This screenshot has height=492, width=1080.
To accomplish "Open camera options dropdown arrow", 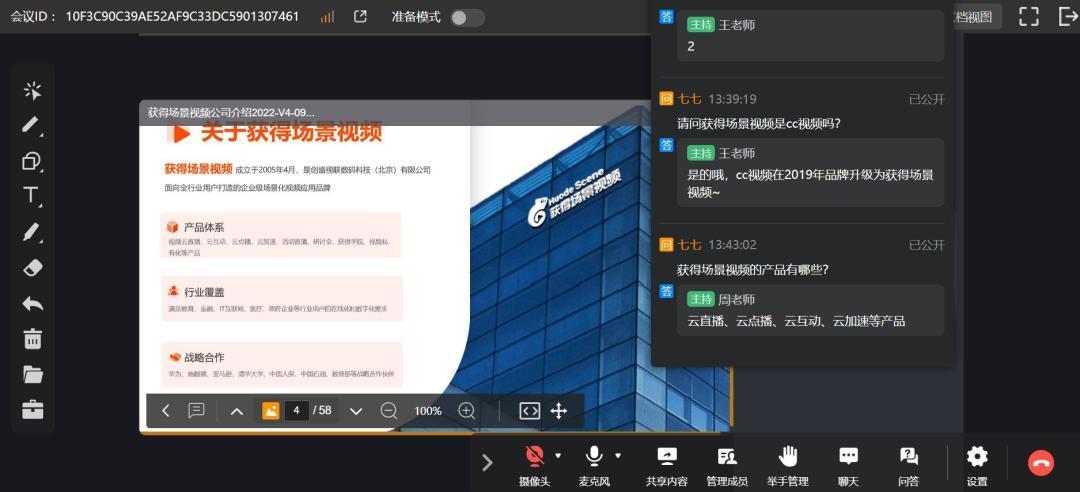I will click(558, 455).
